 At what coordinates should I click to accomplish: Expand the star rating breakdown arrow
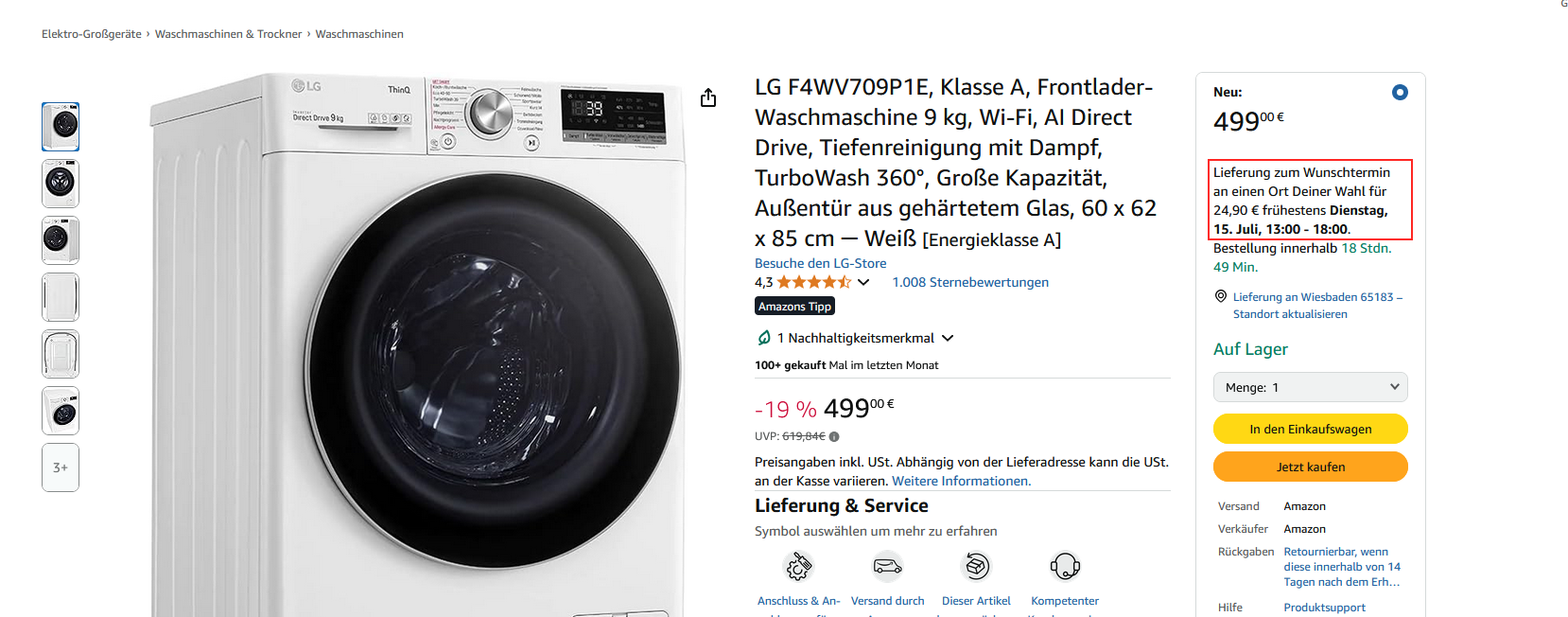point(863,282)
